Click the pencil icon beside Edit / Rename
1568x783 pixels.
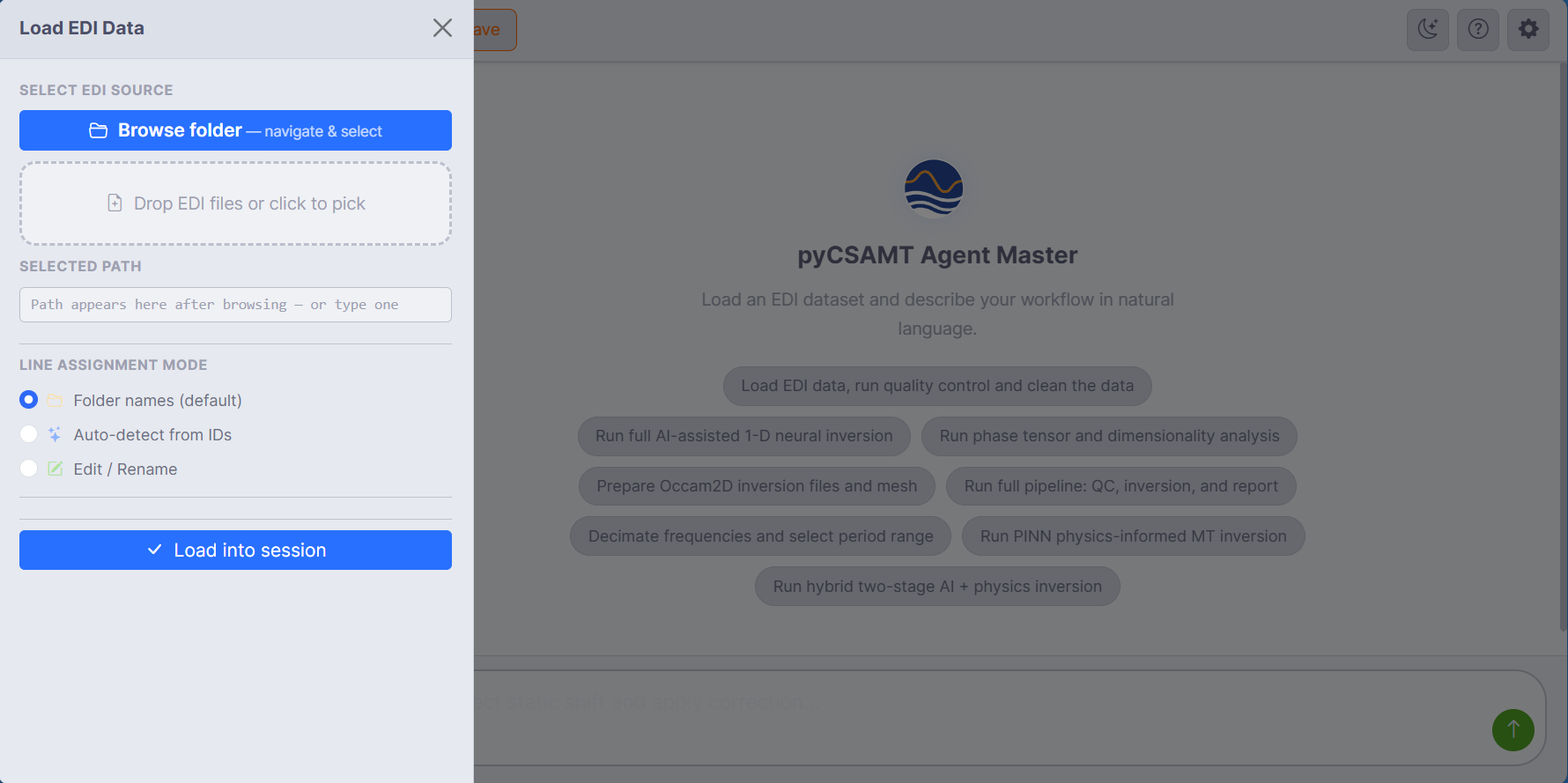point(55,469)
